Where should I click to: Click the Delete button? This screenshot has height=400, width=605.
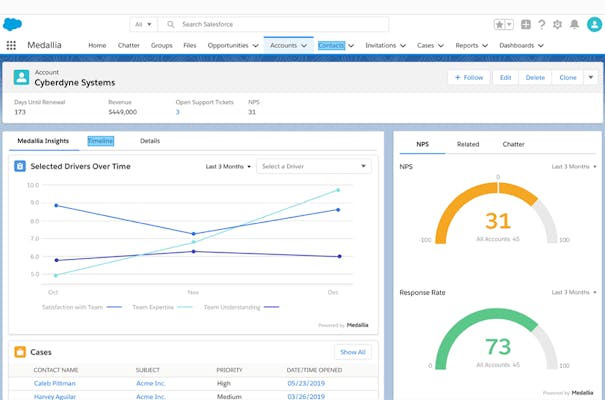tap(535, 78)
